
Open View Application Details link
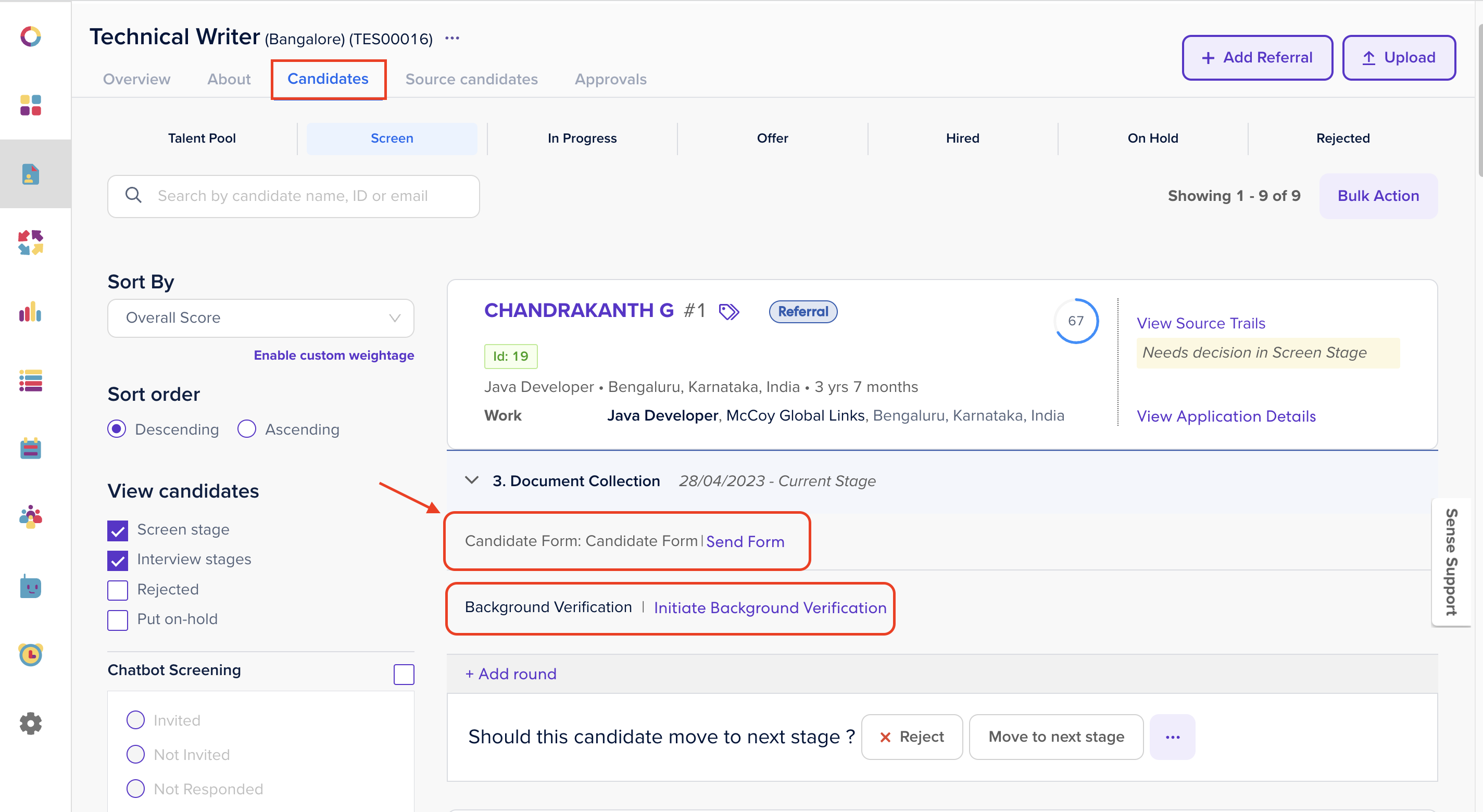pyautogui.click(x=1226, y=416)
